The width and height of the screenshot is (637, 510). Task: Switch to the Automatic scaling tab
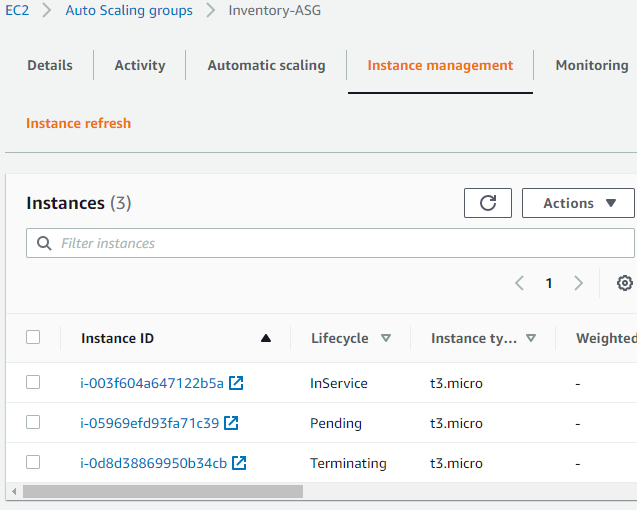click(x=266, y=65)
